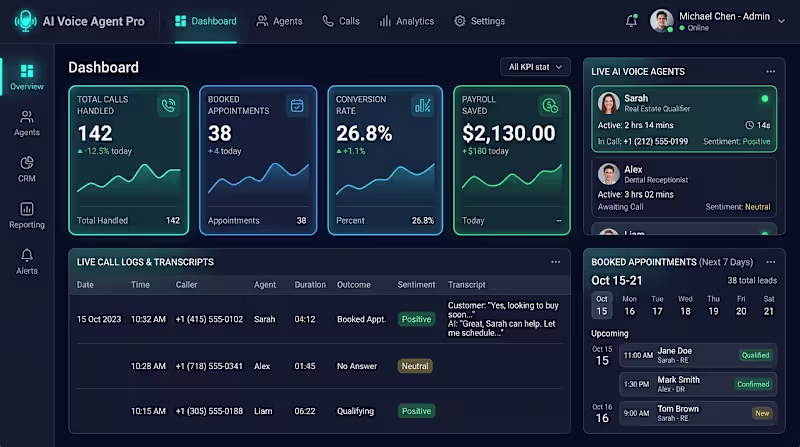Open Mark Smith 1:30 PM appointment
This screenshot has height=447, width=800.
pos(698,384)
